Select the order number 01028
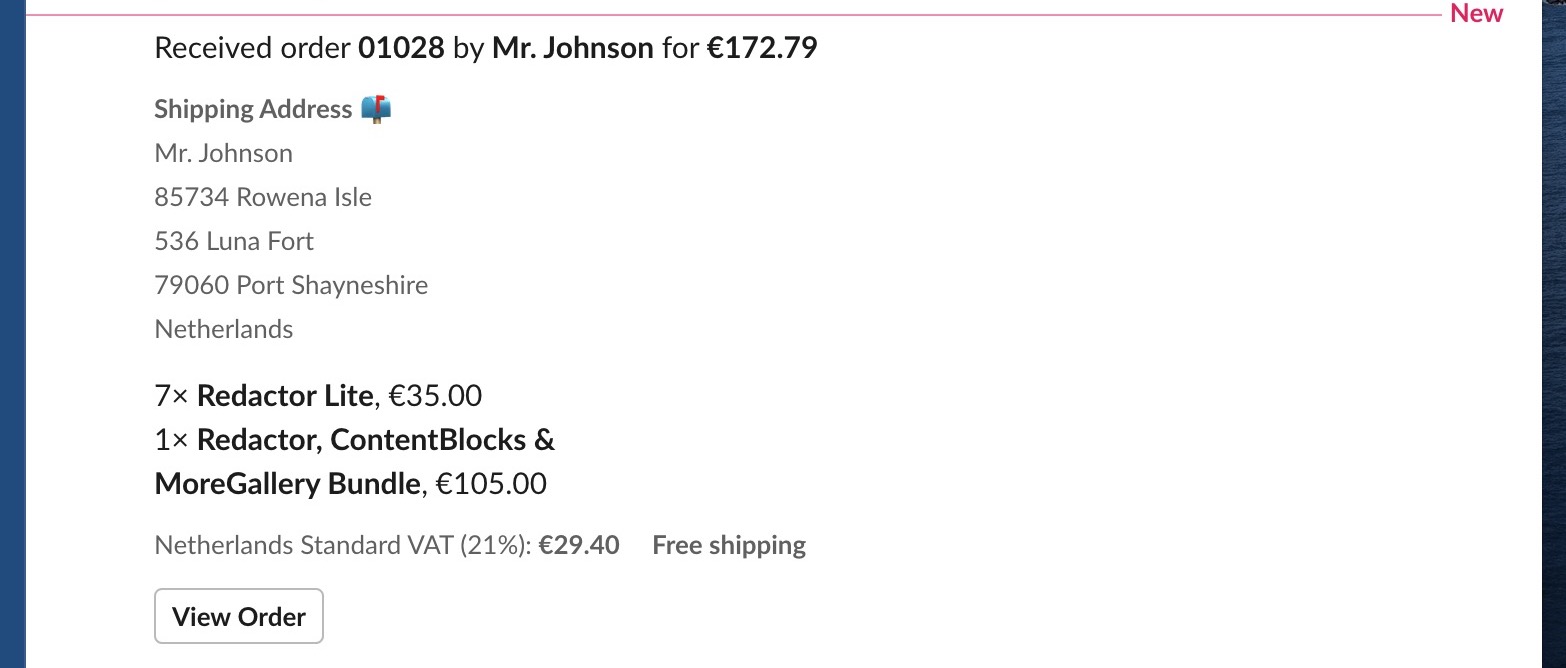The image size is (1566, 668). click(x=401, y=47)
